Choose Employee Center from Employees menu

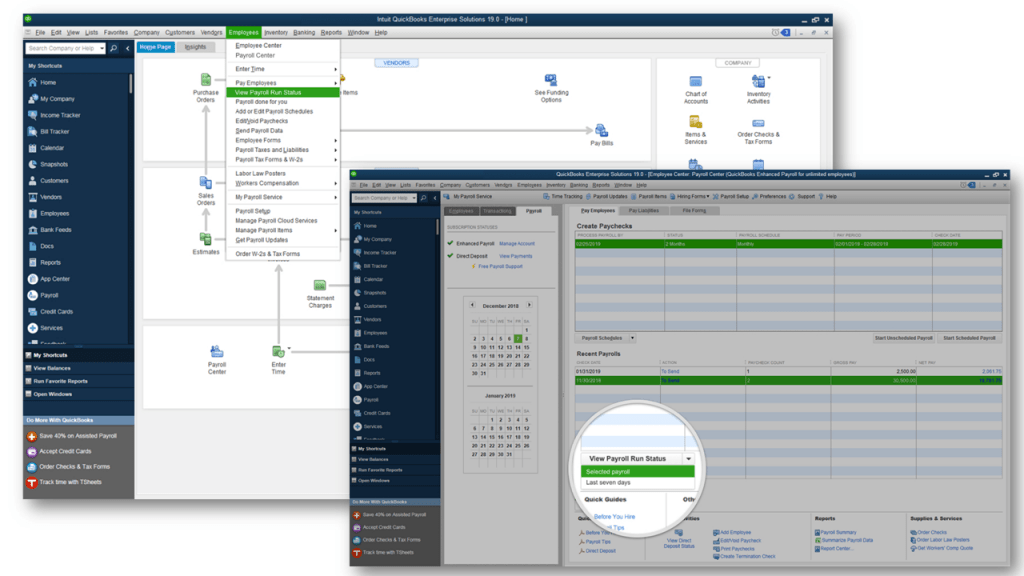click(258, 46)
